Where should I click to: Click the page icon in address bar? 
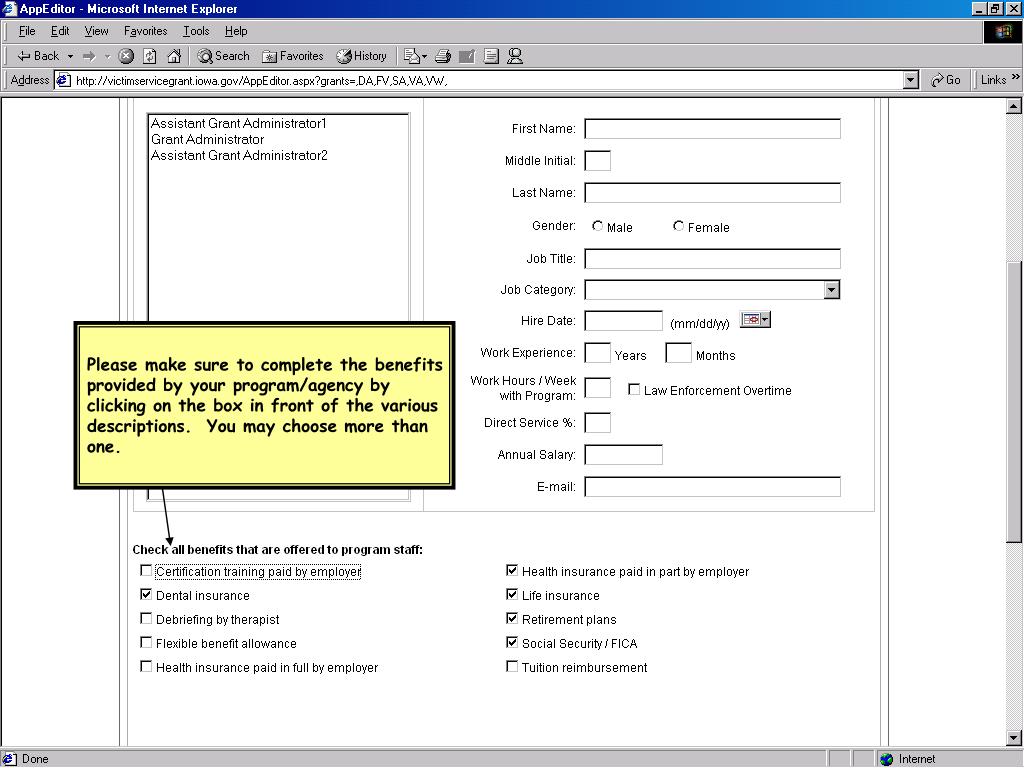(63, 80)
